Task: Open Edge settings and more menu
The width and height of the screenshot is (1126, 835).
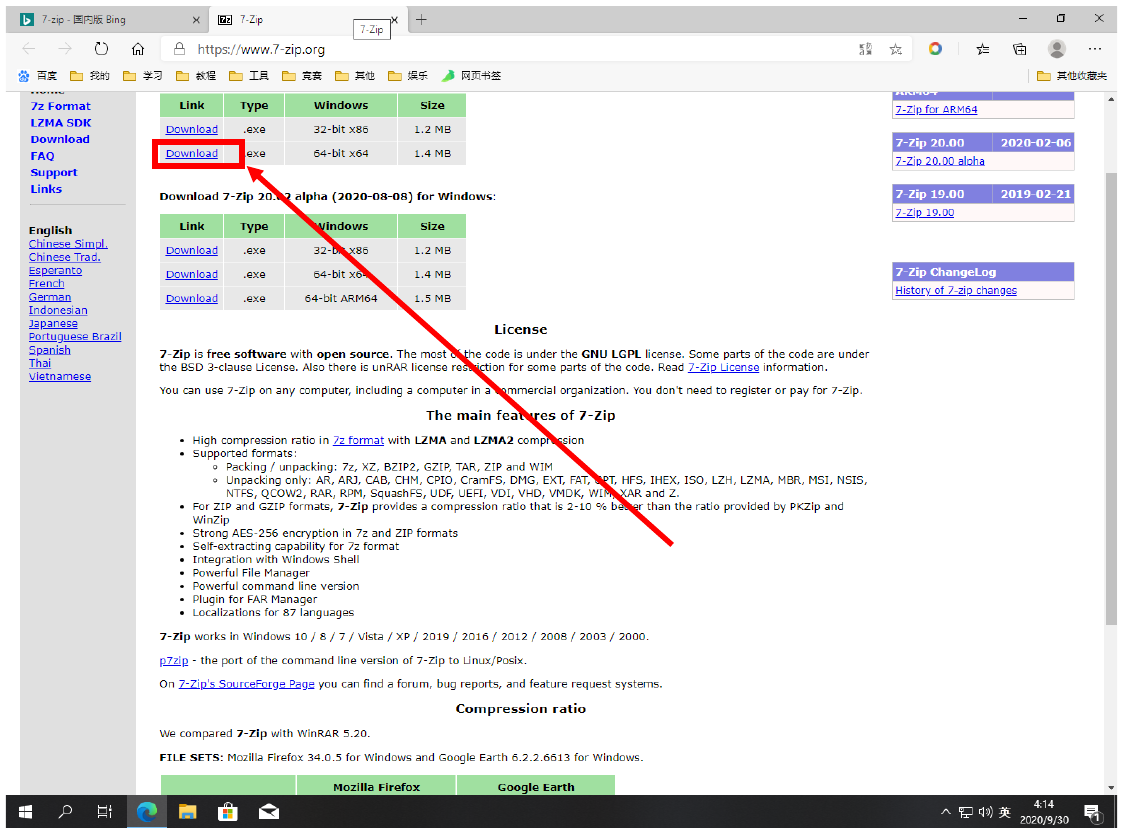Action: point(1095,49)
